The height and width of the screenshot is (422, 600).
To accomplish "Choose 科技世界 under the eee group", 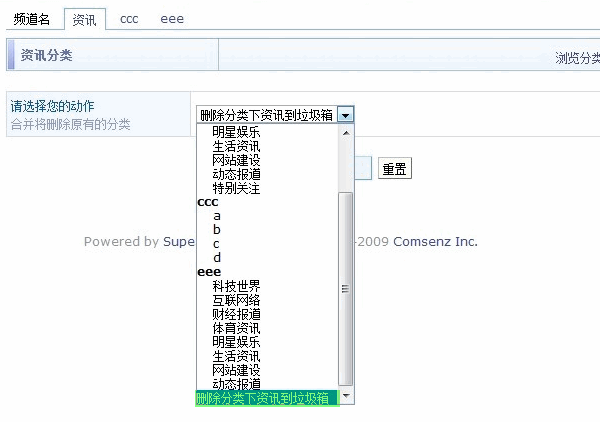I will [x=236, y=286].
